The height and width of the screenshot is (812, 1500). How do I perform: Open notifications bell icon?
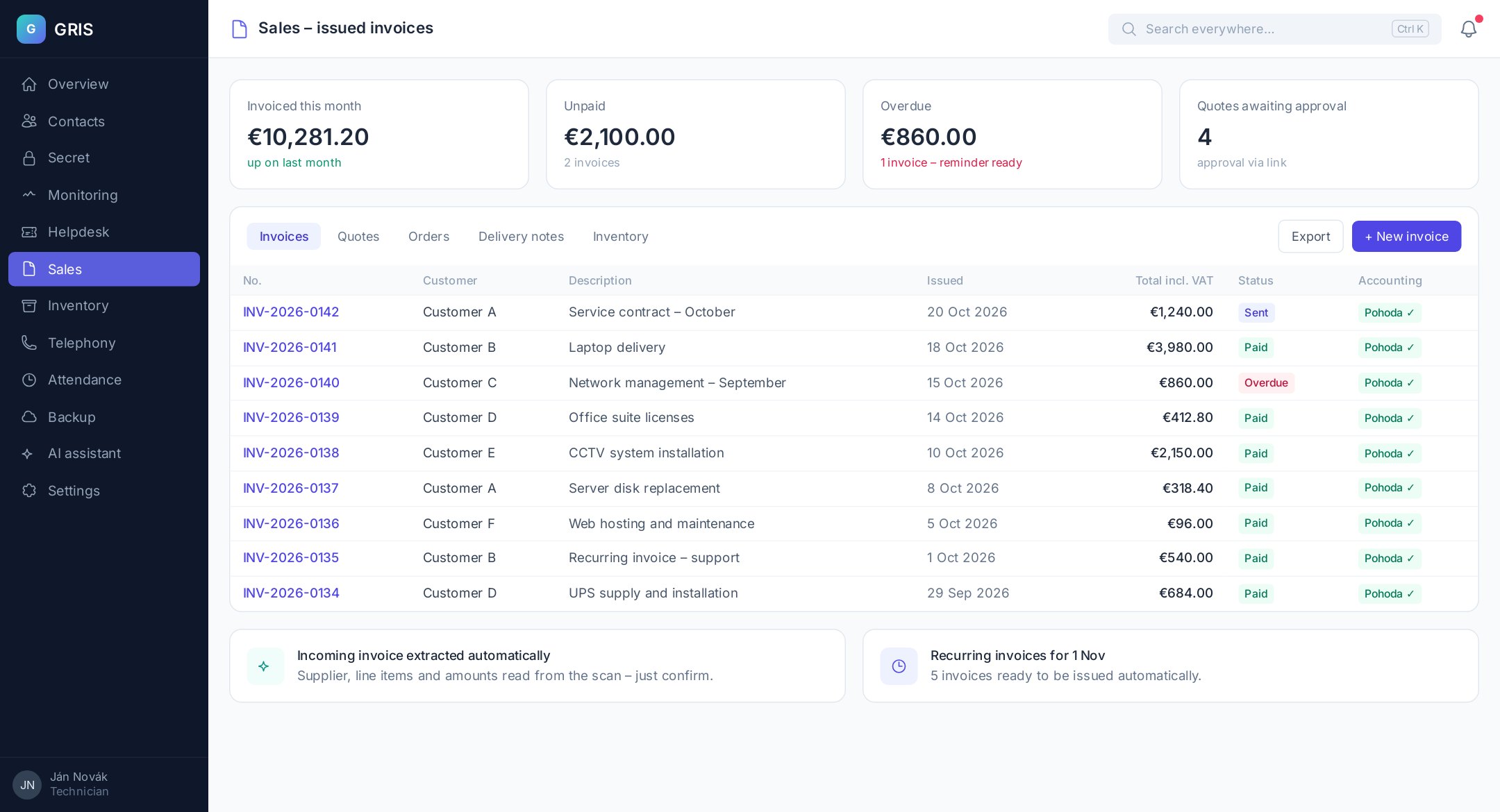point(1468,29)
